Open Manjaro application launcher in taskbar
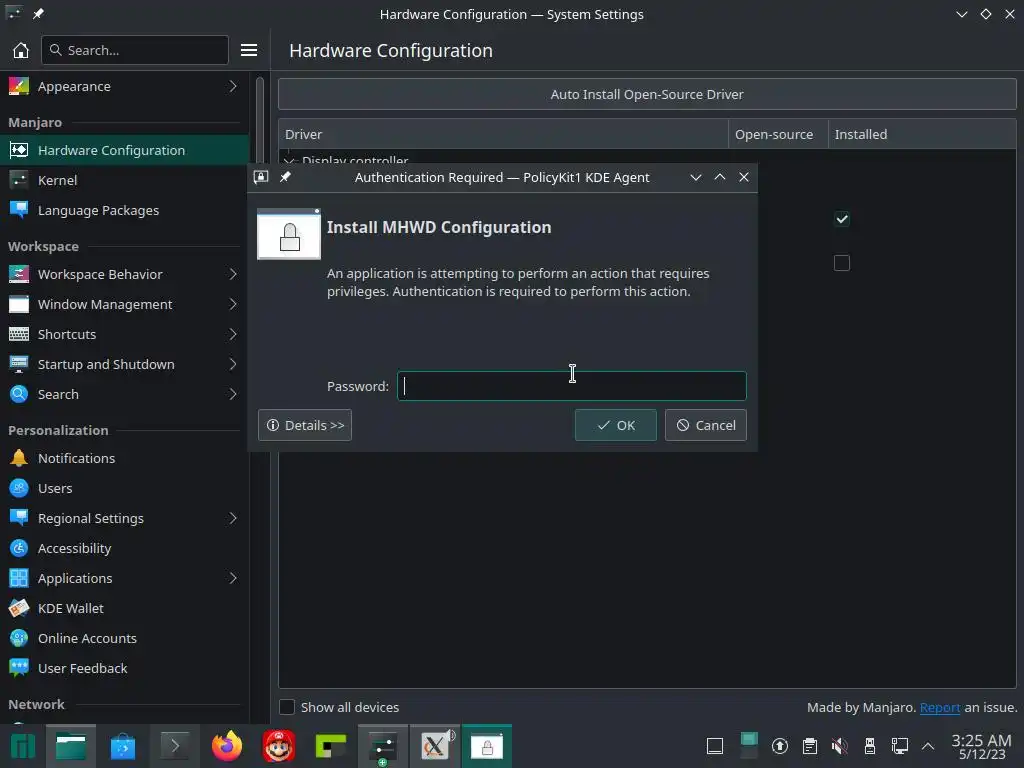The image size is (1024, 768). [x=22, y=746]
